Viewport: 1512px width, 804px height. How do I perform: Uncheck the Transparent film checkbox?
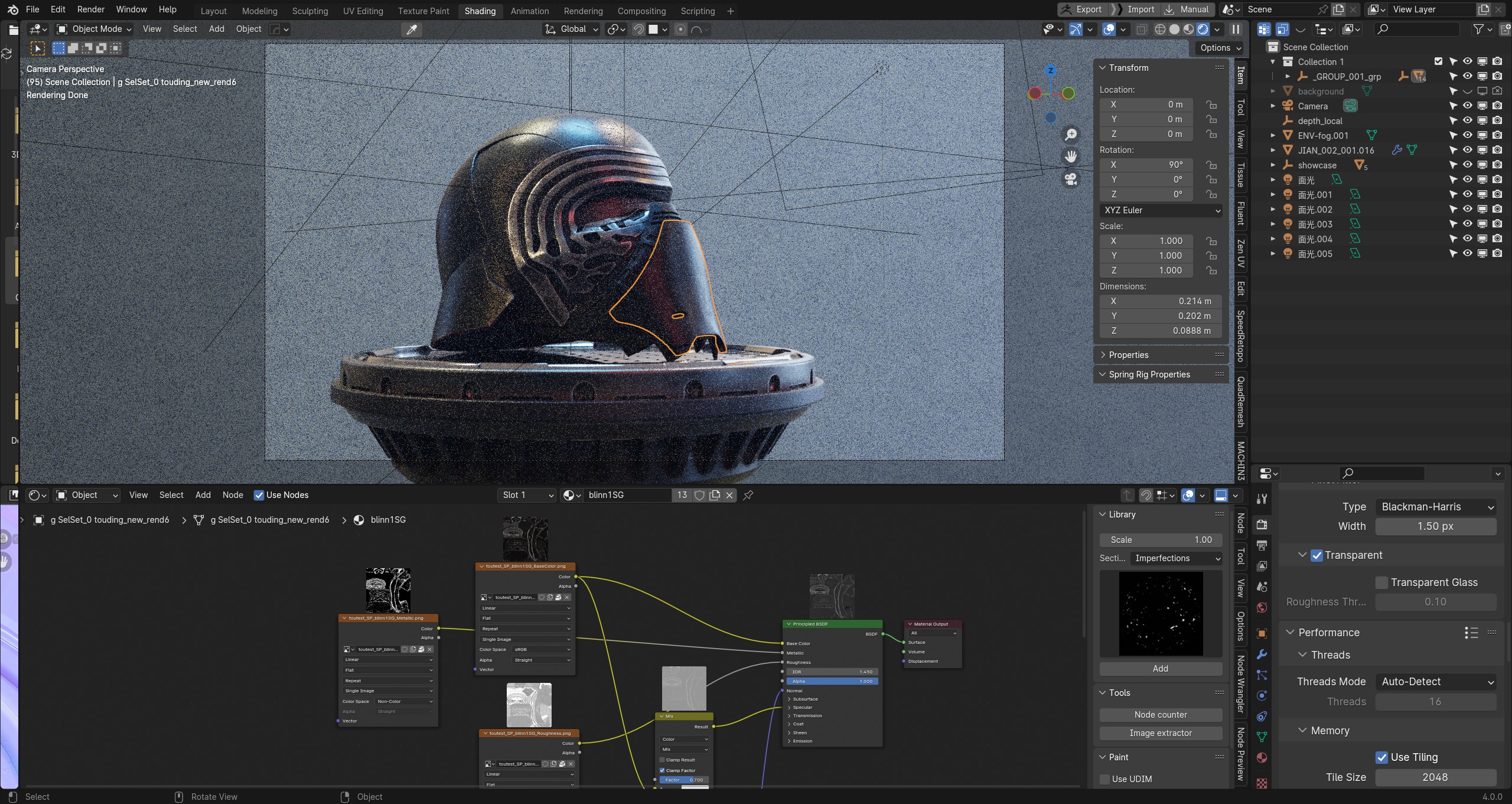click(1317, 555)
